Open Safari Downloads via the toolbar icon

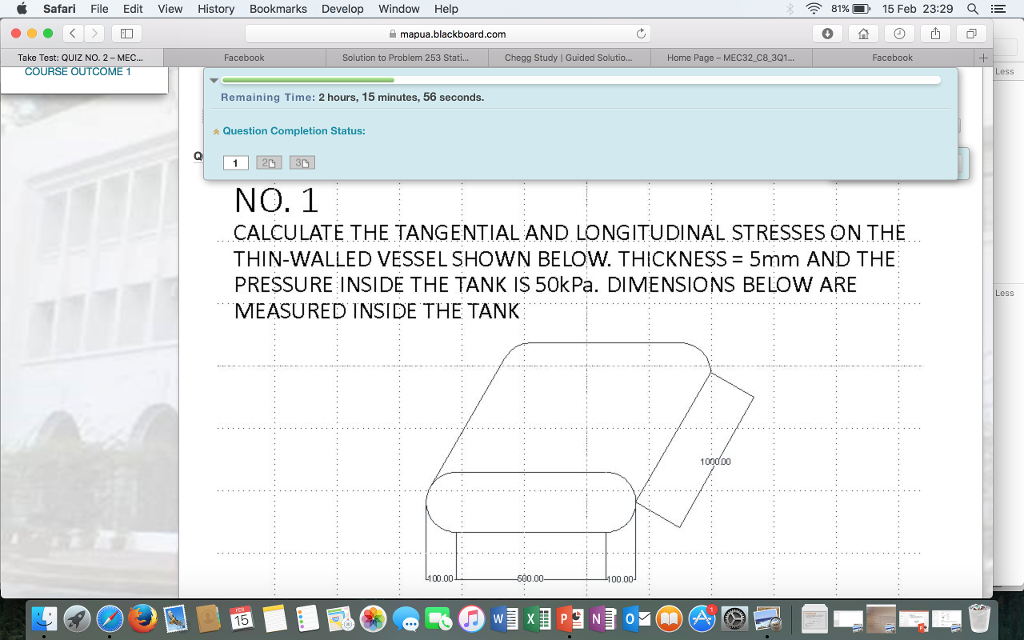(827, 33)
